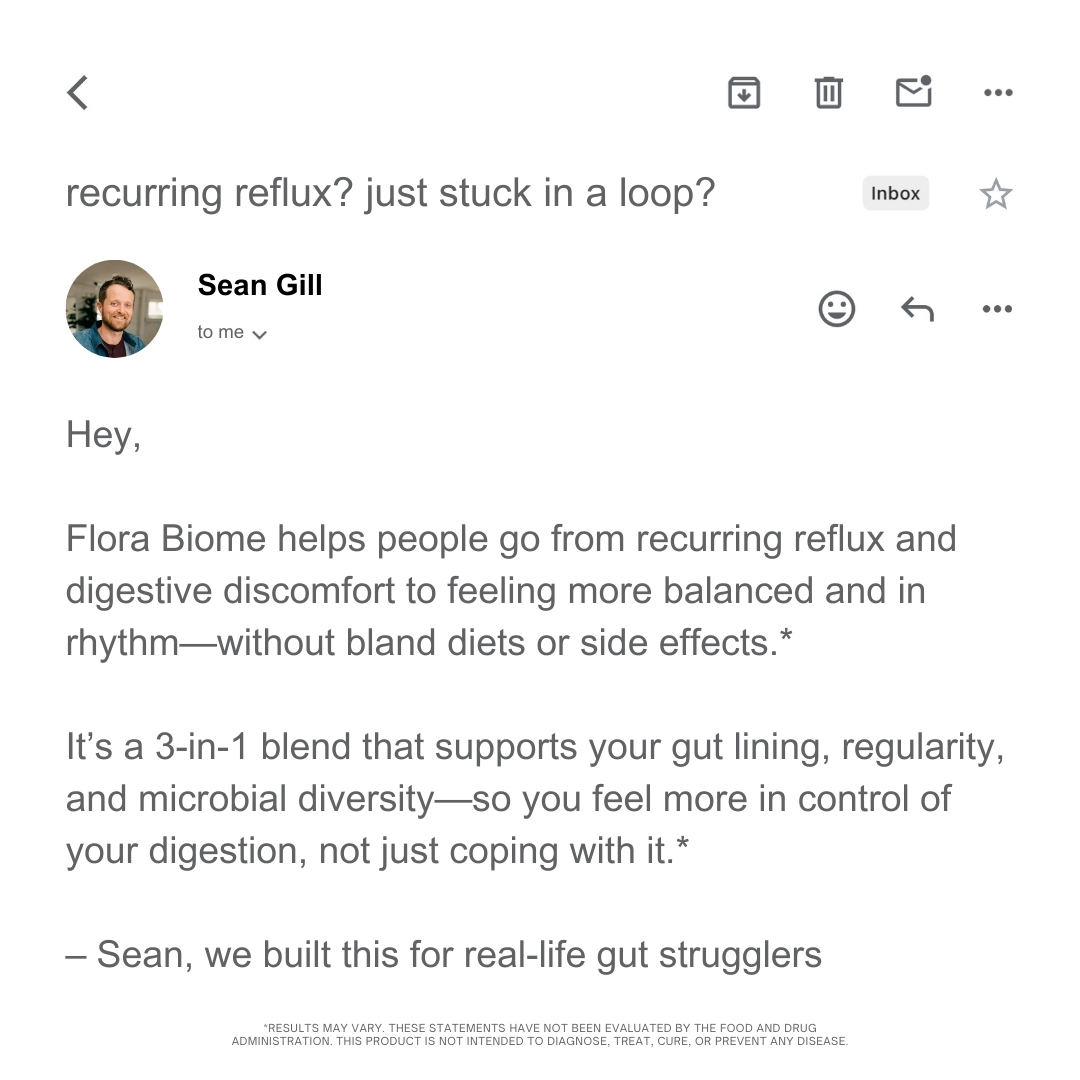Open the message-level three-dot options
Viewport: 1080px width, 1080px height.
click(x=997, y=309)
